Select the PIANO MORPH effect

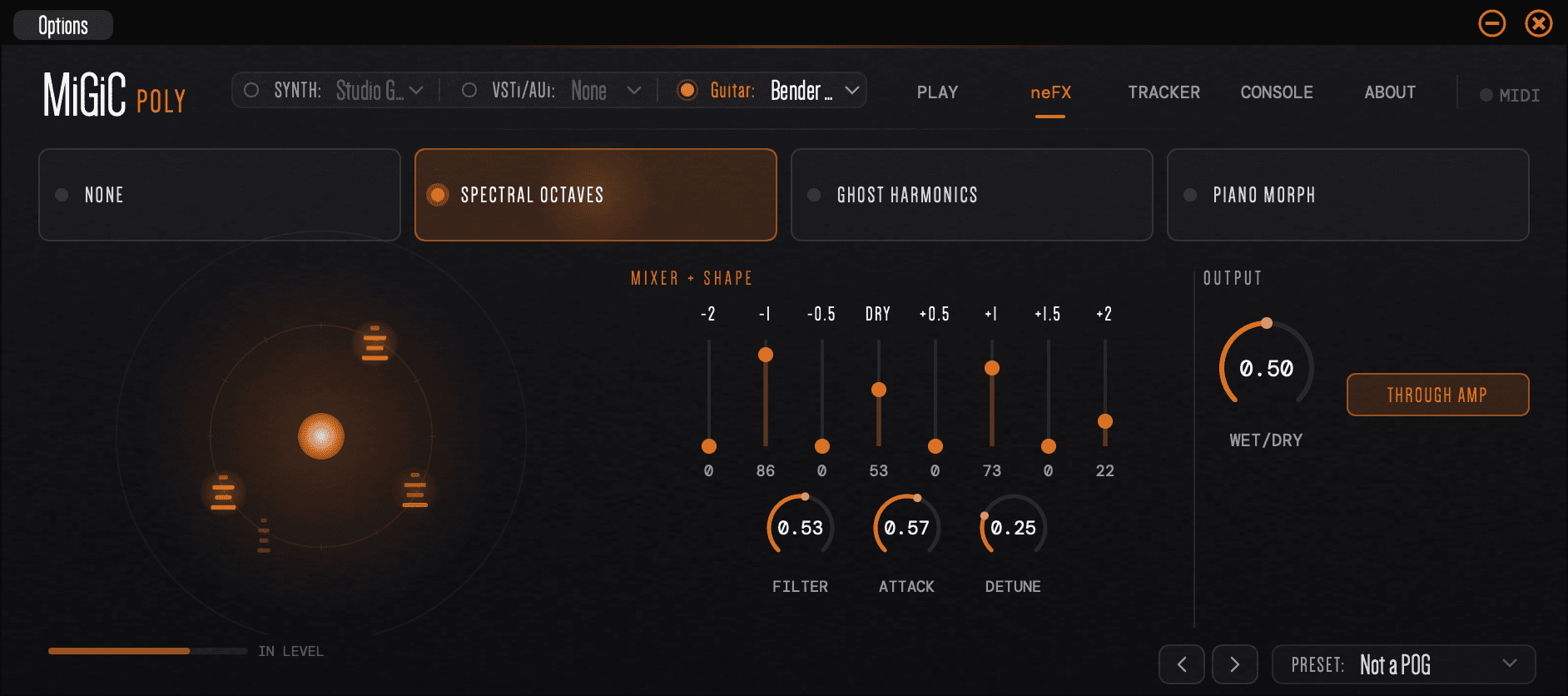coord(1348,195)
